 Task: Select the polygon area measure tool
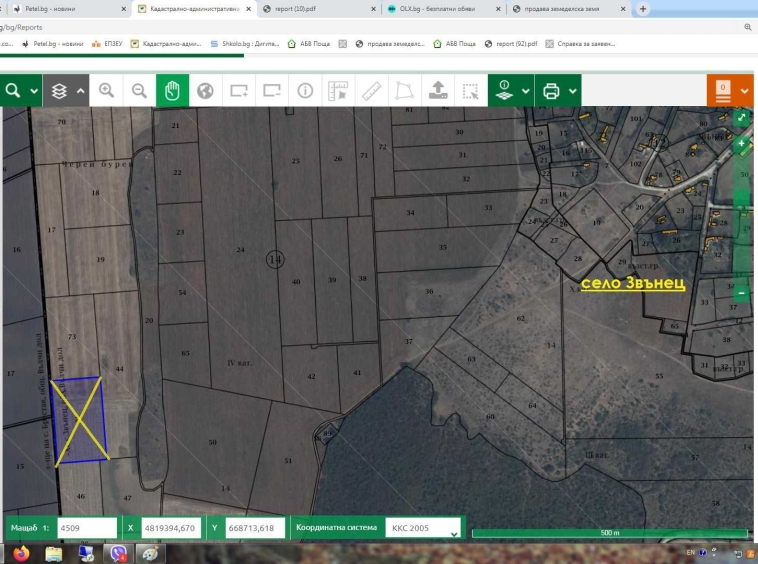[404, 90]
